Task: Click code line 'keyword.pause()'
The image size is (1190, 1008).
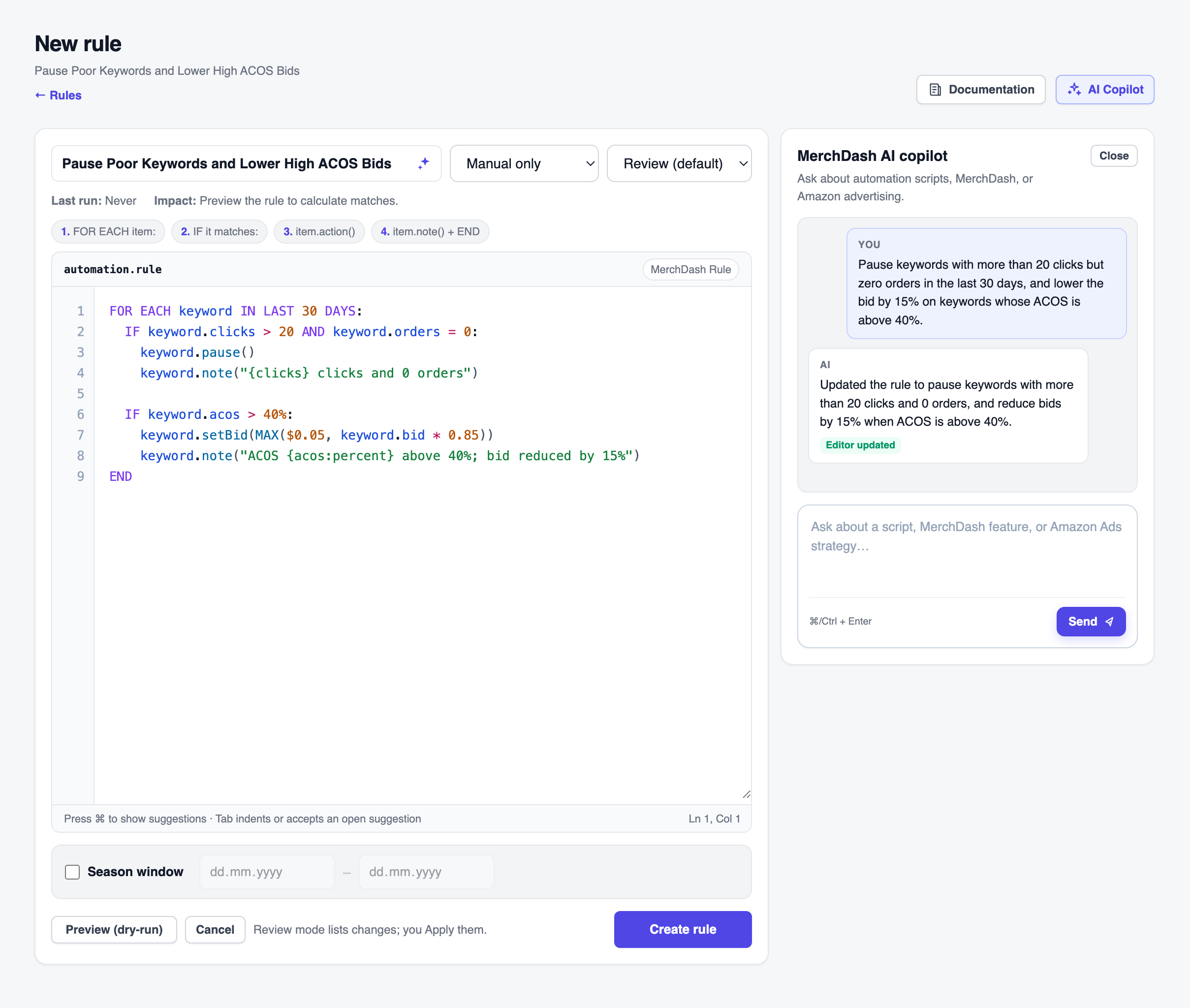Action: [197, 352]
